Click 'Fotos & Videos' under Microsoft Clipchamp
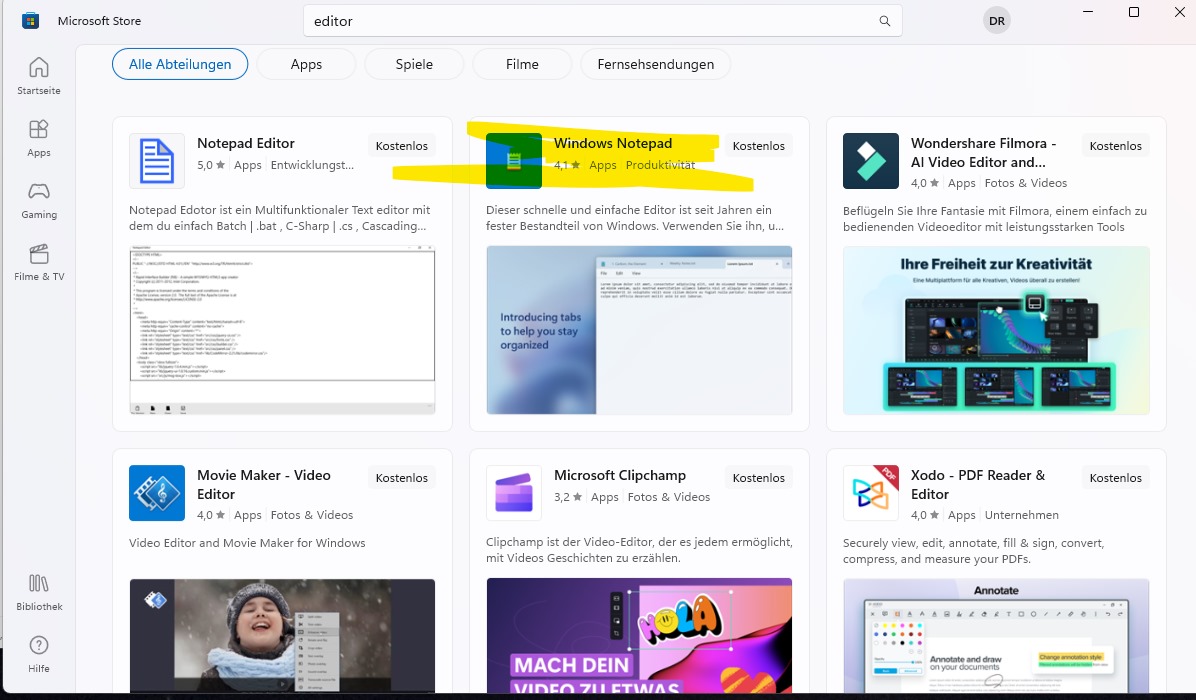1196x700 pixels. (x=669, y=497)
